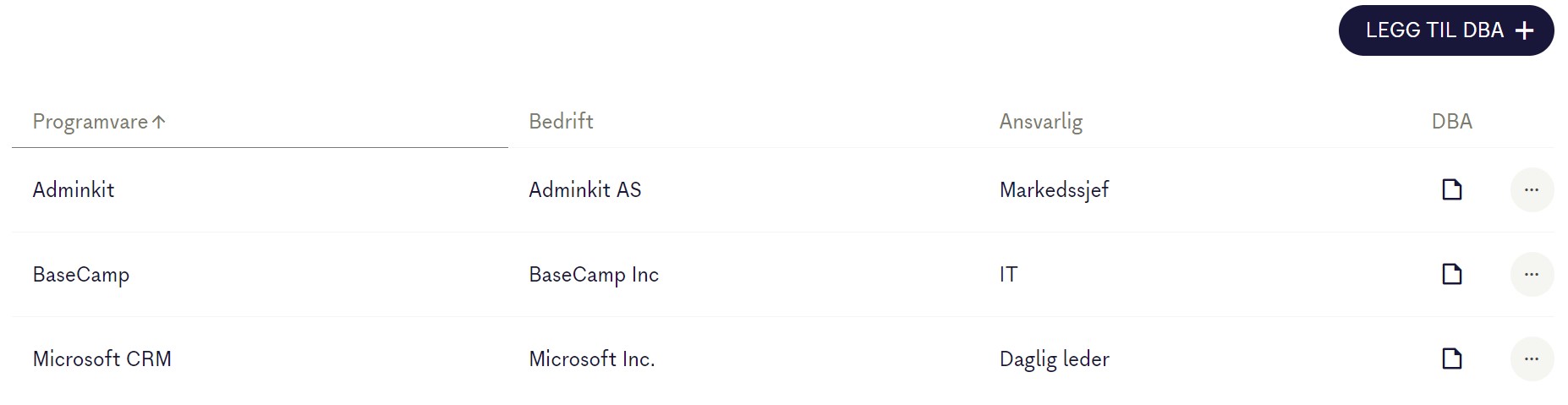The height and width of the screenshot is (405, 1568).
Task: Click Microsoft Inc. company cell
Action: [x=591, y=359]
